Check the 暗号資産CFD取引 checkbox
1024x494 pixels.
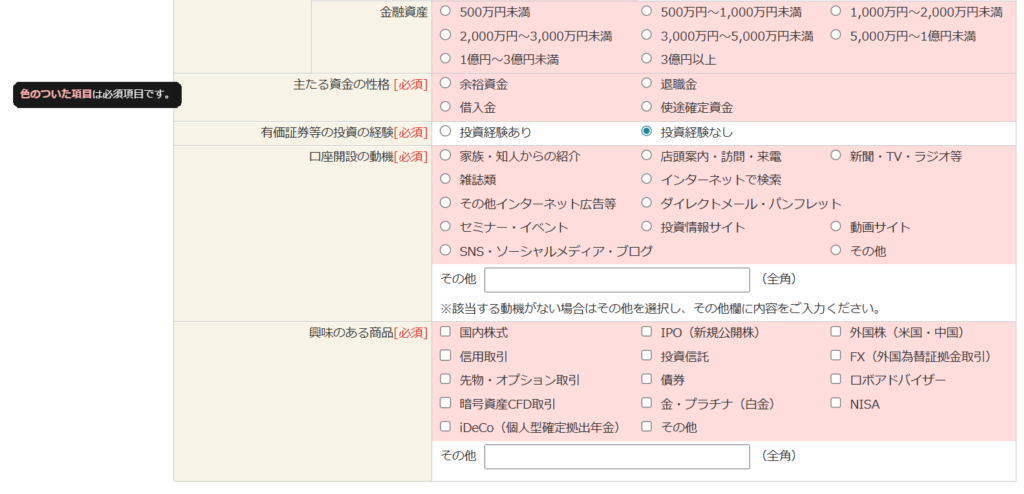click(446, 404)
